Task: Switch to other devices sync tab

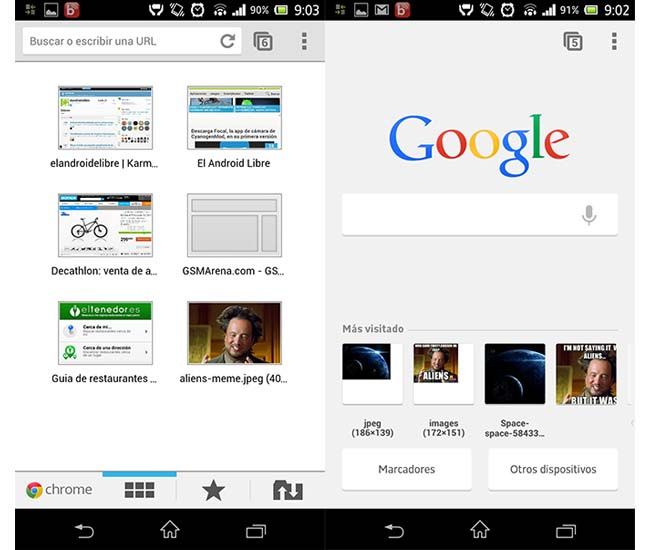Action: 288,490
